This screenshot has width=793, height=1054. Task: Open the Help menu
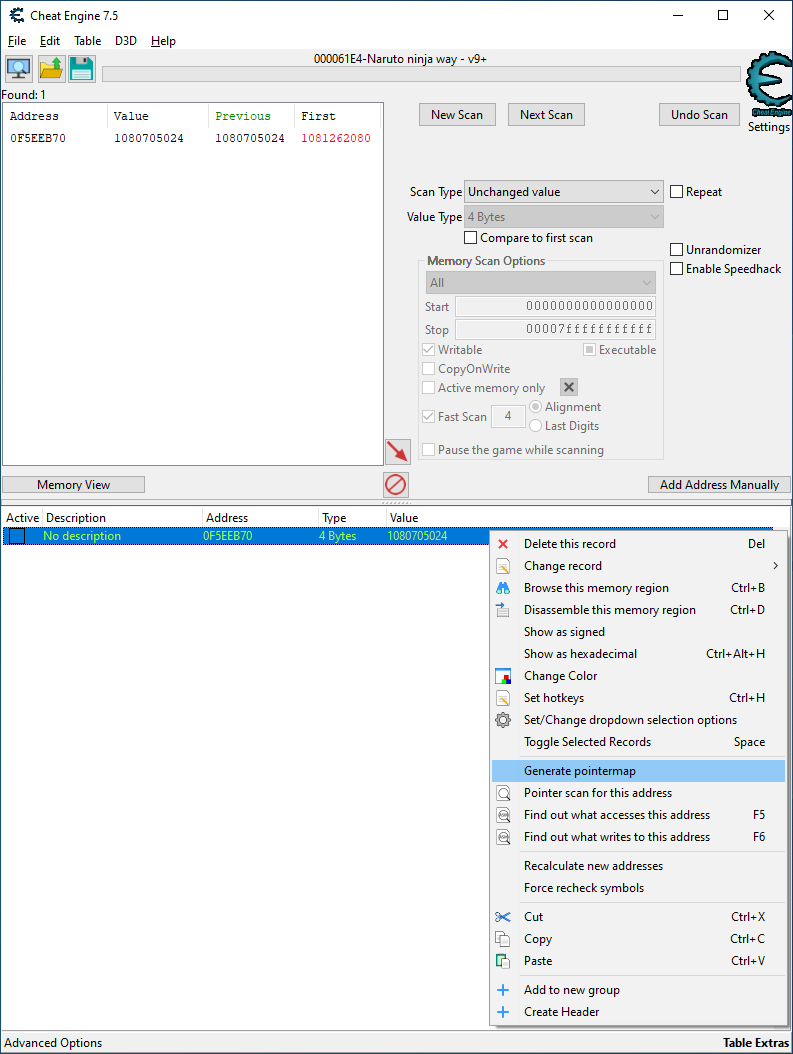pos(163,41)
